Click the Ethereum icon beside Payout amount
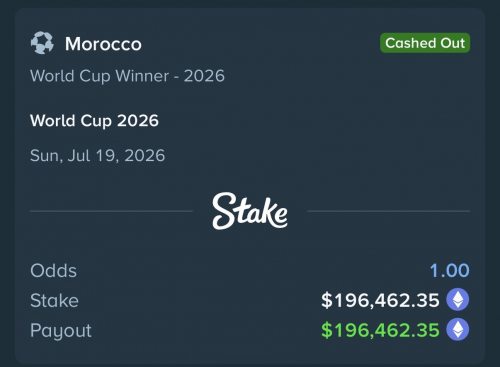500x367 pixels. click(x=458, y=330)
